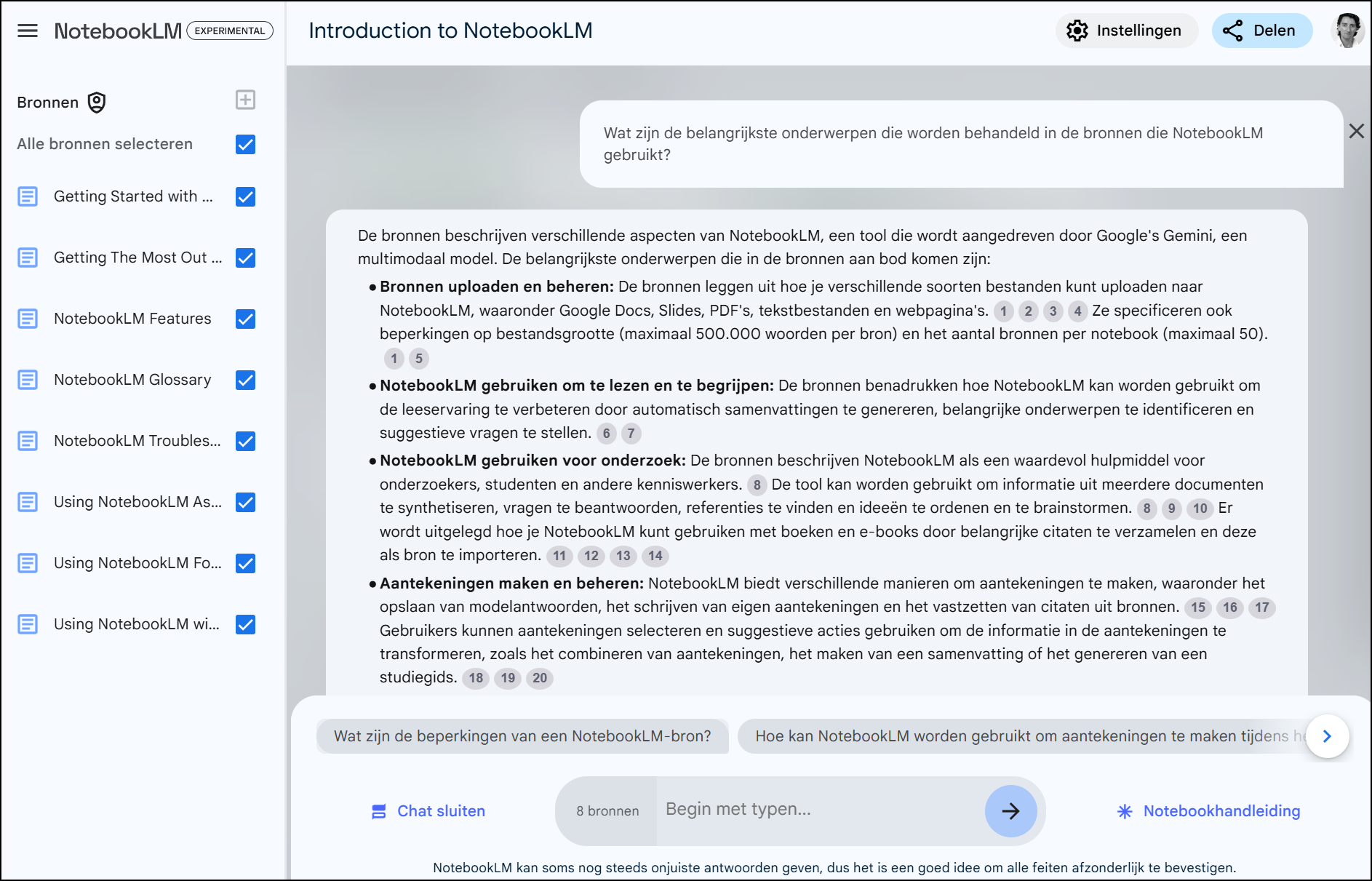The height and width of the screenshot is (881, 1372).
Task: Click document icon for Getting The Most Out
Action: point(28,258)
